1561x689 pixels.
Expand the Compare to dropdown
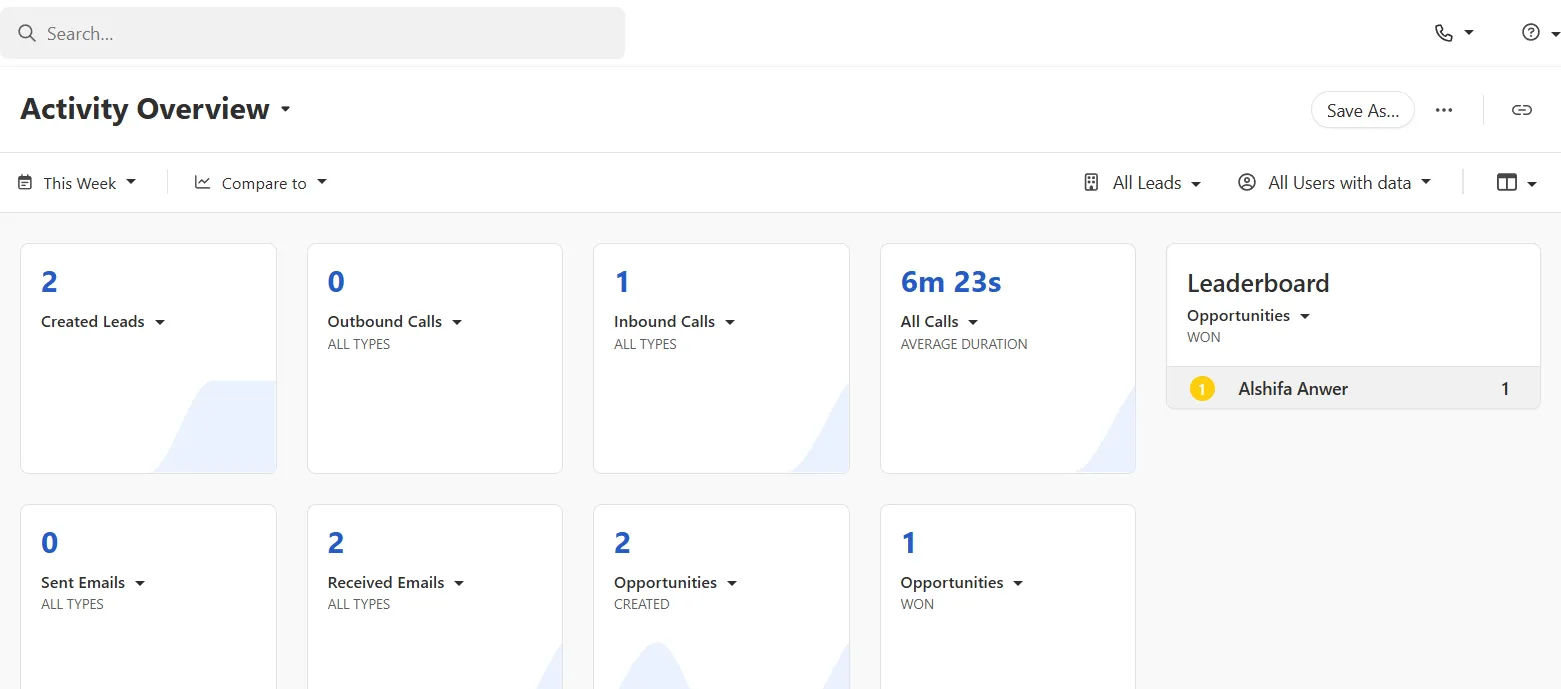click(274, 183)
